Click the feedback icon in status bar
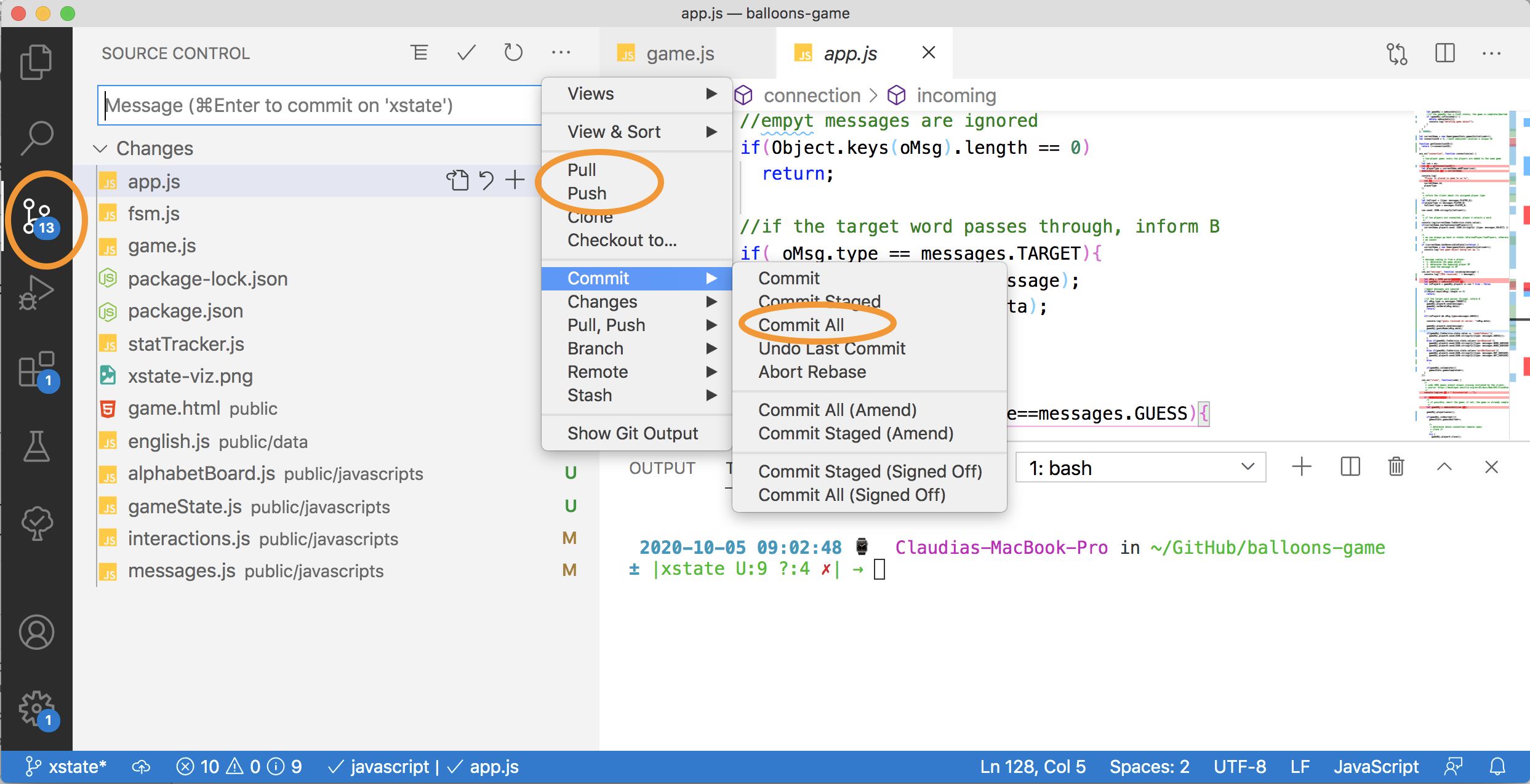Screen dimensions: 1530x784 [1454, 767]
